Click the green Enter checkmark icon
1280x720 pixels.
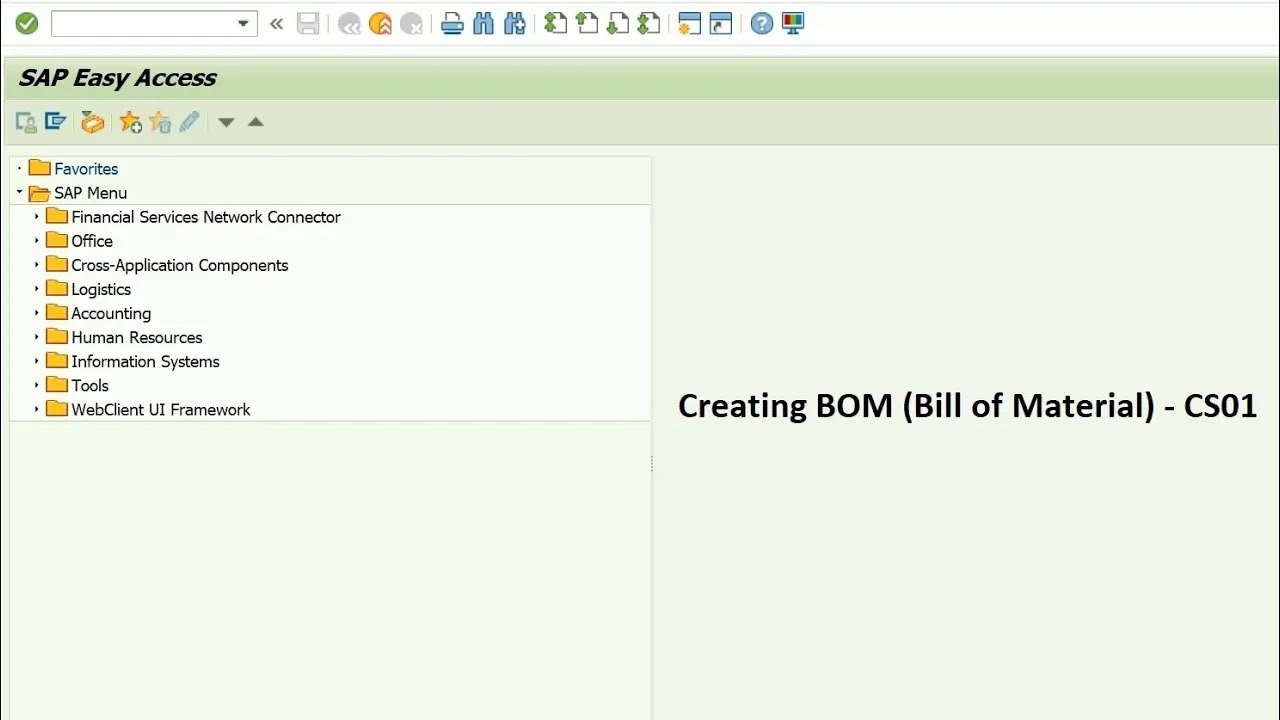pos(27,23)
